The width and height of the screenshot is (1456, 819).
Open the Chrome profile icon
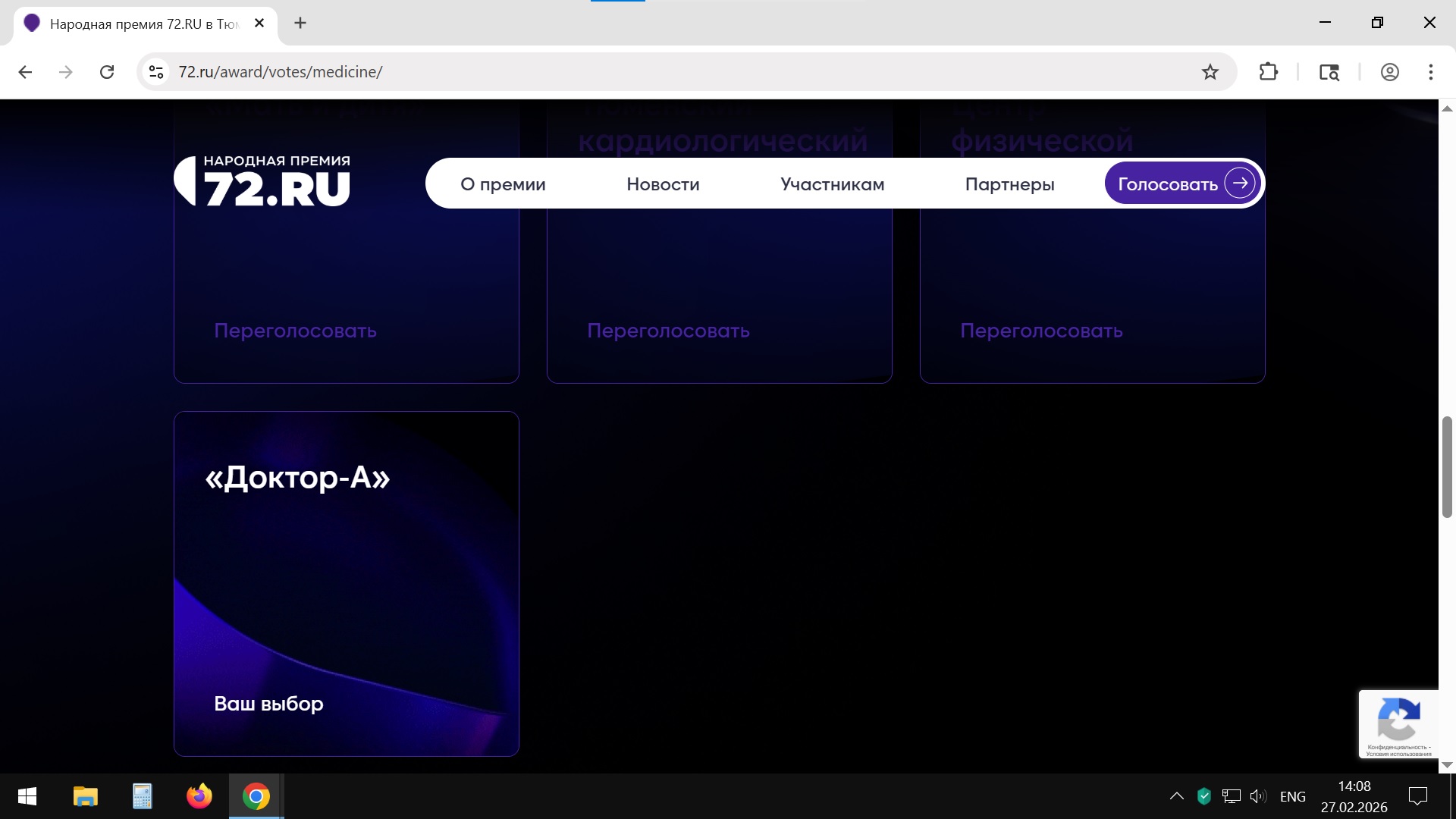(1389, 72)
